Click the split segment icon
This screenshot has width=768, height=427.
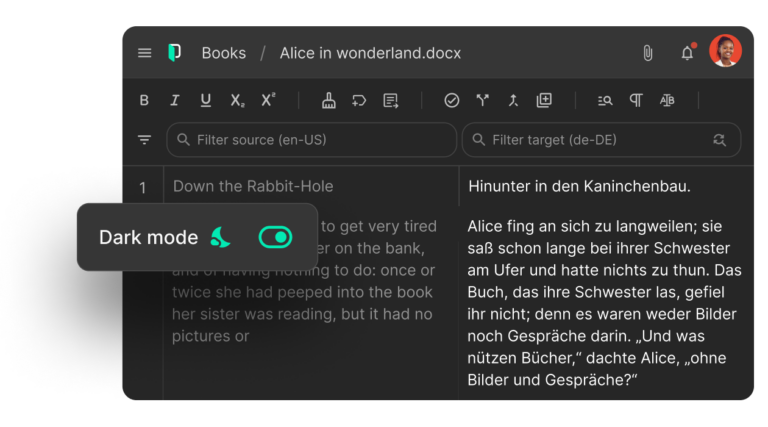coord(483,100)
